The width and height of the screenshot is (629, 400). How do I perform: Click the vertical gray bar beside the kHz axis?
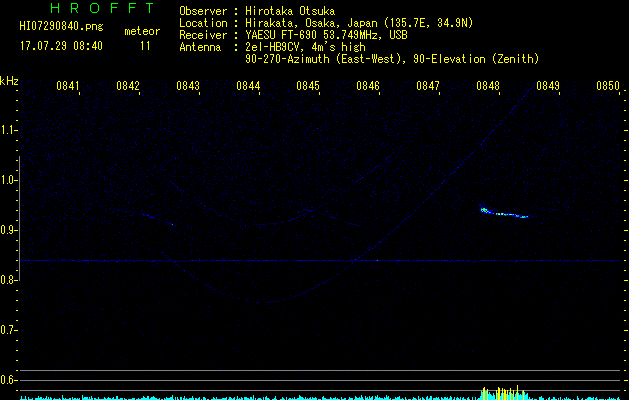click(19, 218)
